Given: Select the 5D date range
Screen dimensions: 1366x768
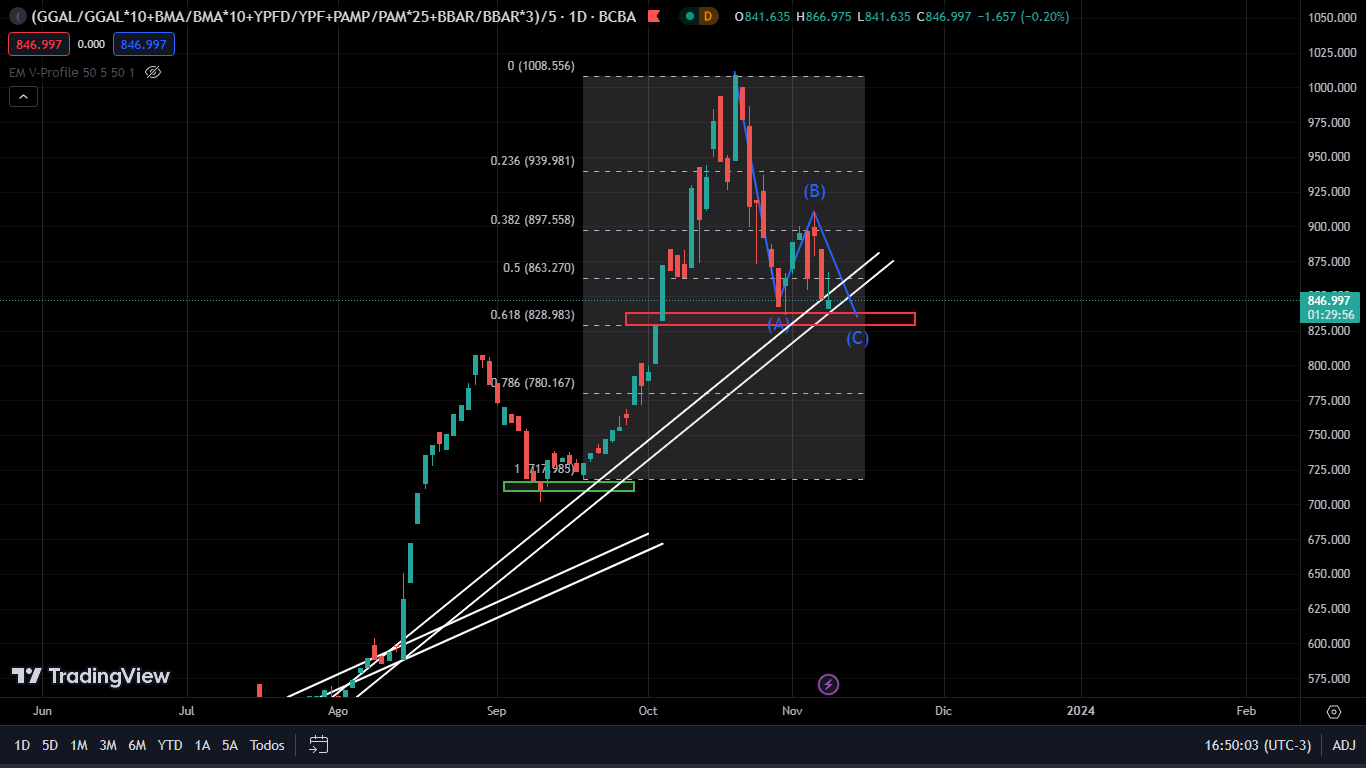Looking at the screenshot, I should point(50,745).
